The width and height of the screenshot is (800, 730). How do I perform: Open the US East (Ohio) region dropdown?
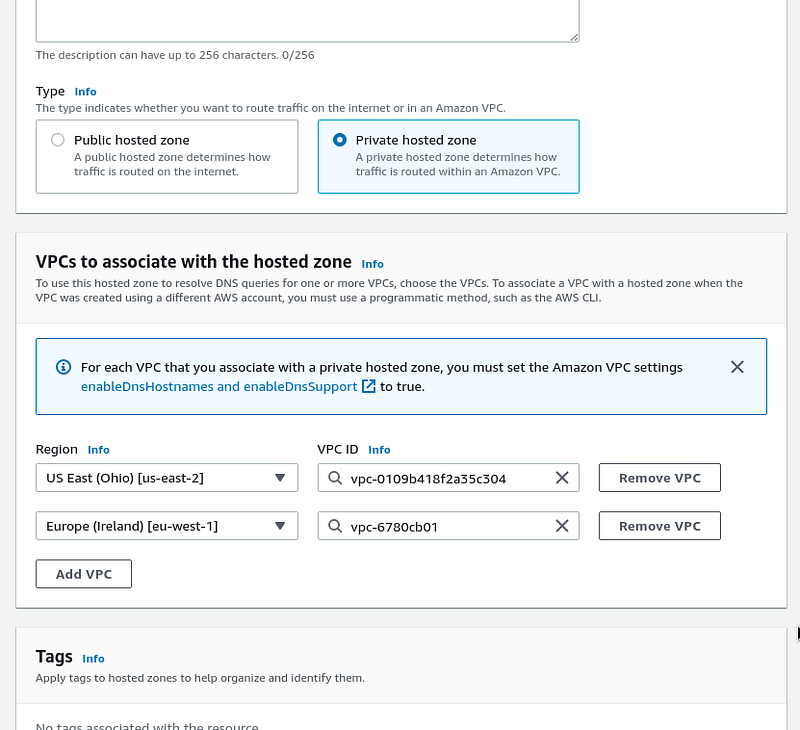pos(167,477)
